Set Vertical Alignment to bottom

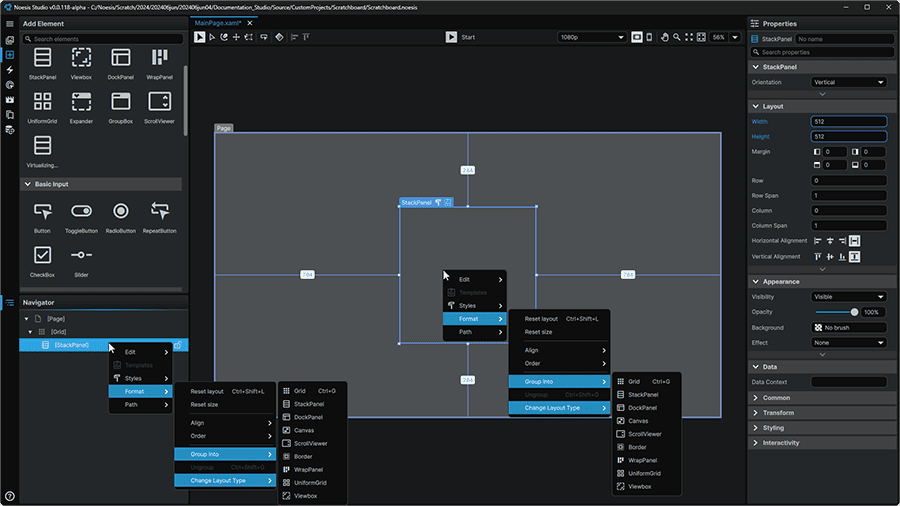(842, 256)
